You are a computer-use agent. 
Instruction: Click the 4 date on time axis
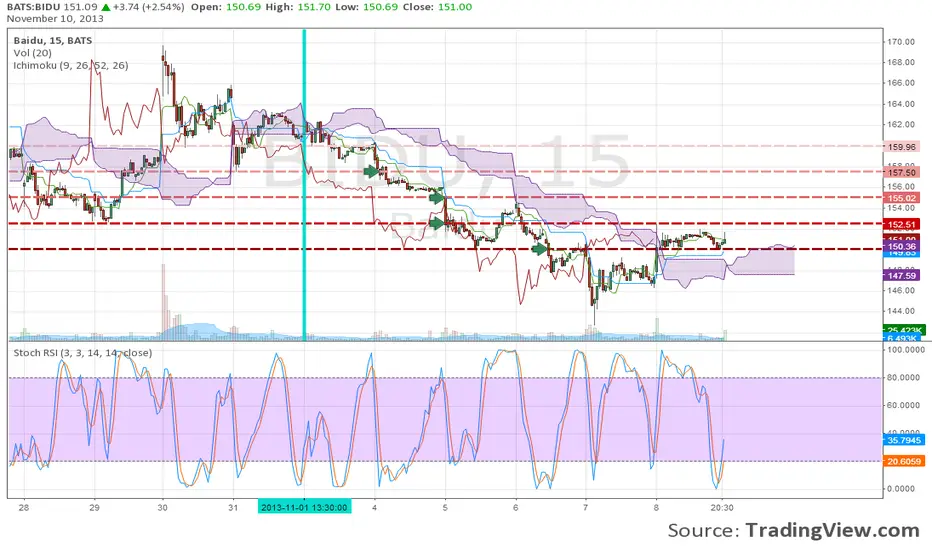[374, 507]
